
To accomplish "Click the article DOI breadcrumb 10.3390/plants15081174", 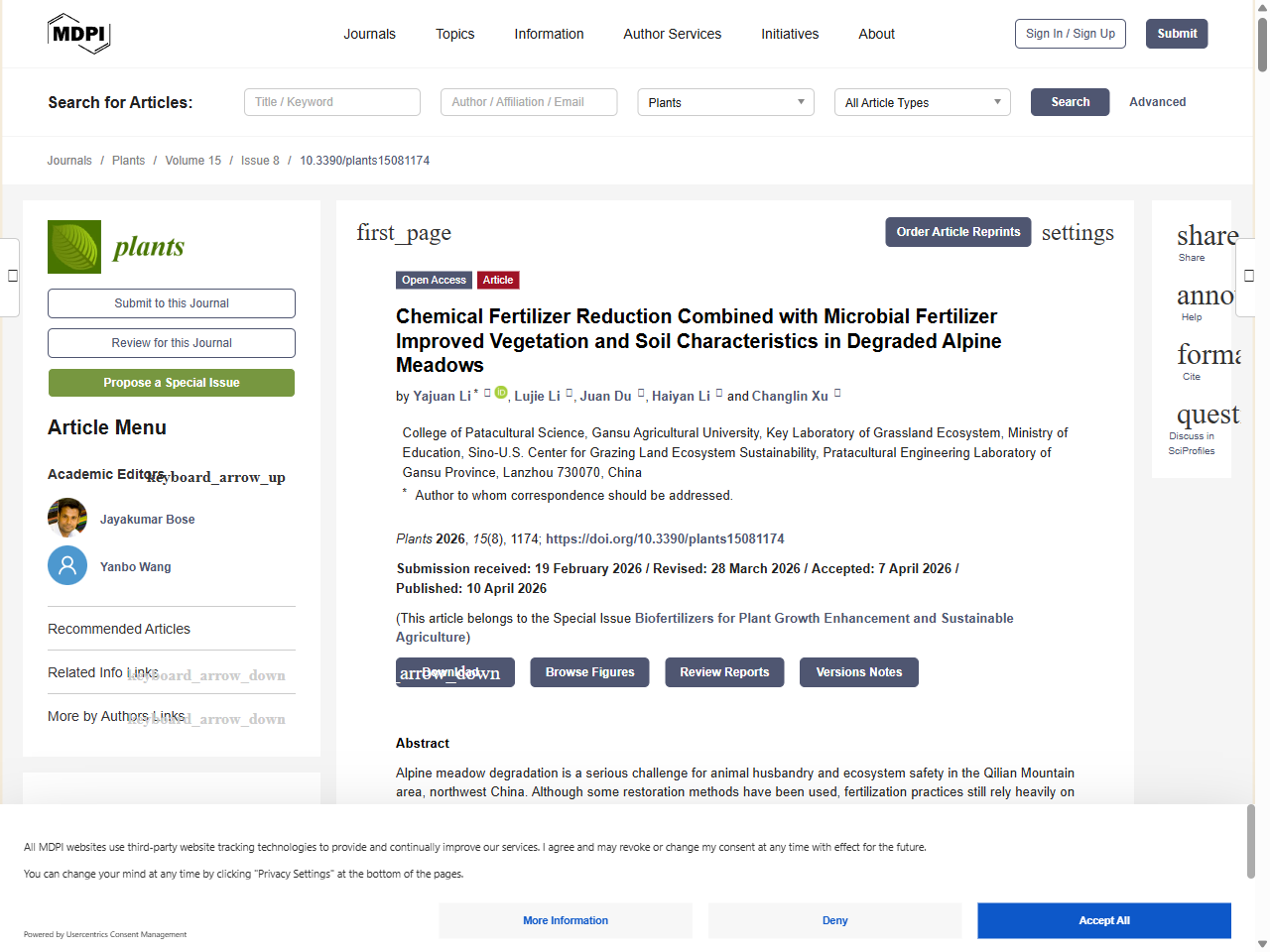I will point(364,161).
